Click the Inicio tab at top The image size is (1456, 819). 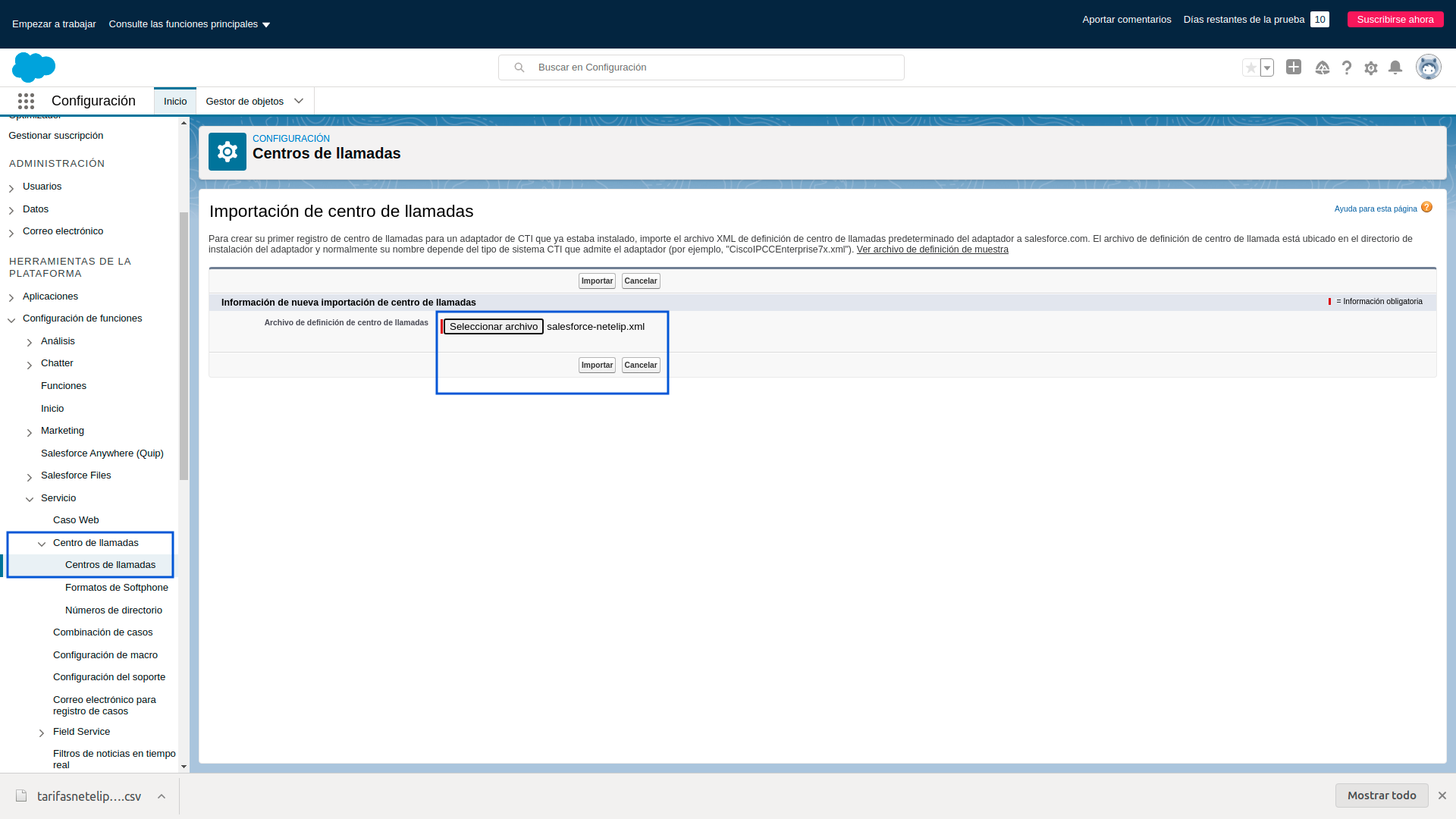click(x=175, y=101)
